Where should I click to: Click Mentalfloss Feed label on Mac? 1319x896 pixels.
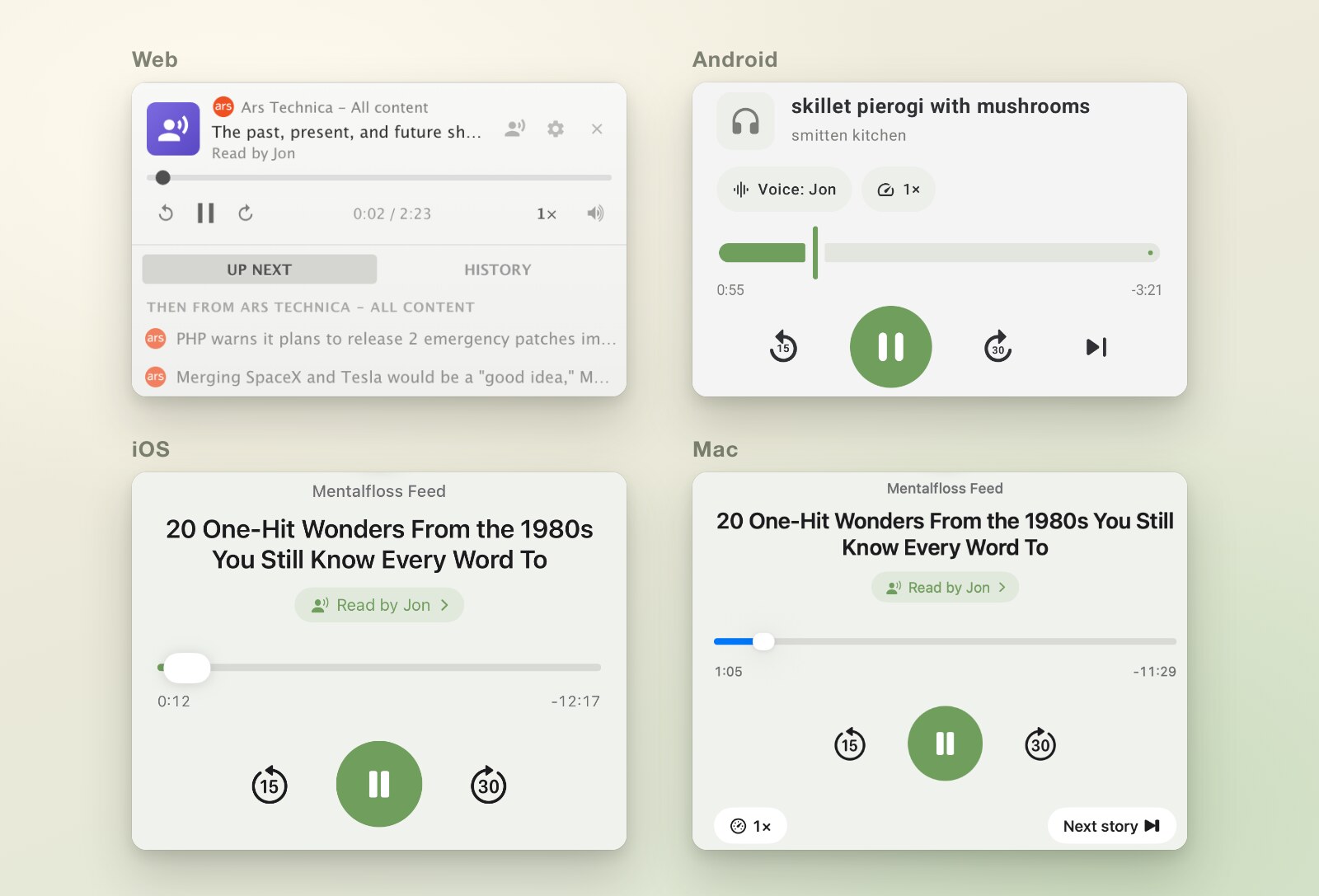coord(945,489)
